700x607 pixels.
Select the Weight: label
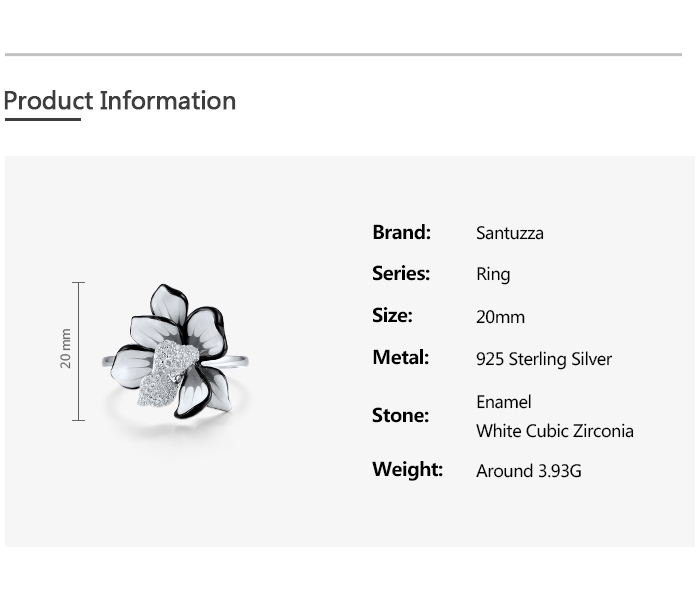tap(407, 469)
